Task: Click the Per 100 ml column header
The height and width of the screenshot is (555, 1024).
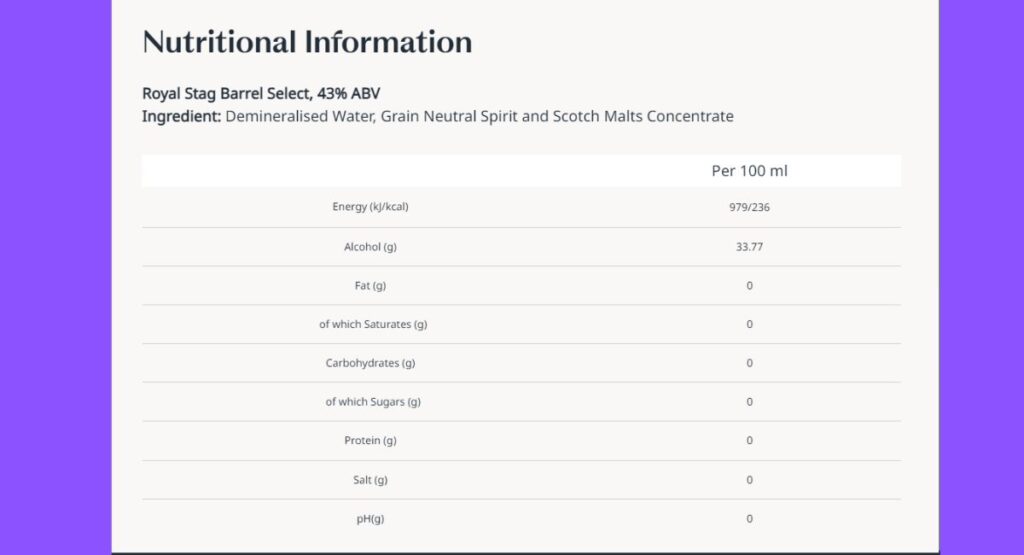Action: point(749,171)
